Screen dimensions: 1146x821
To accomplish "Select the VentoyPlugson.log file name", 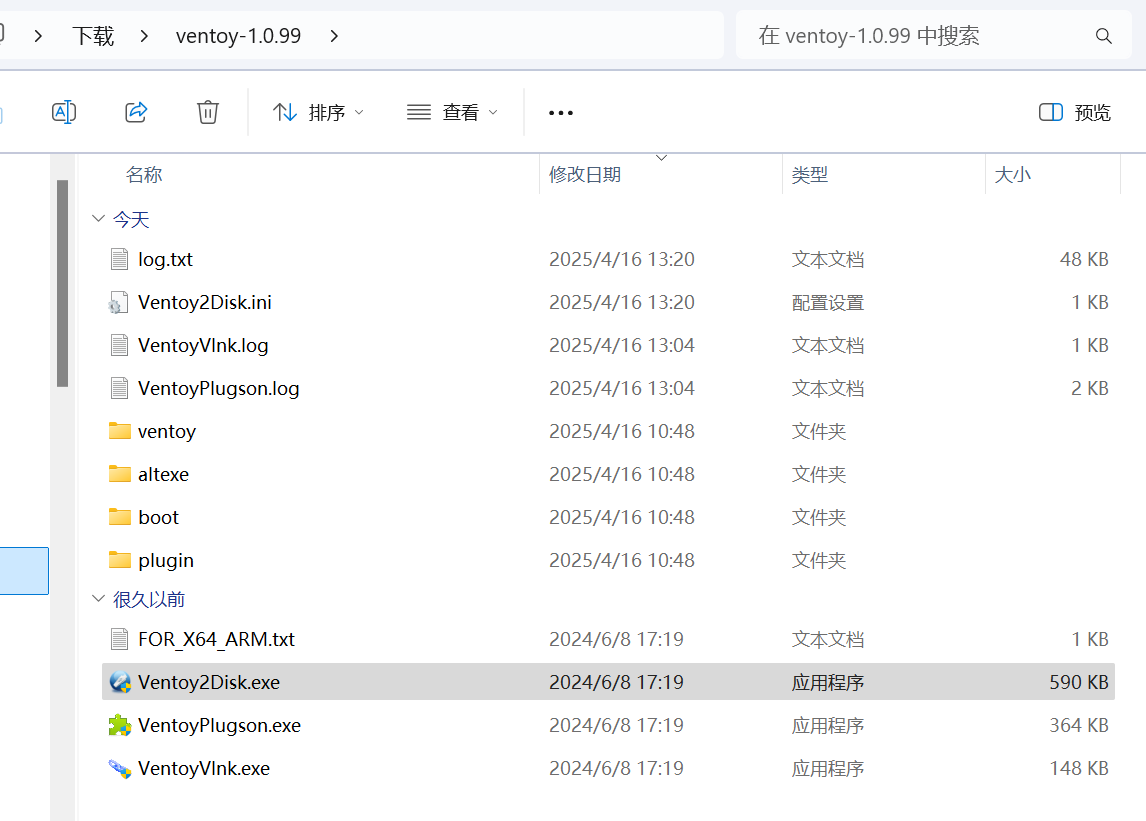I will point(219,388).
